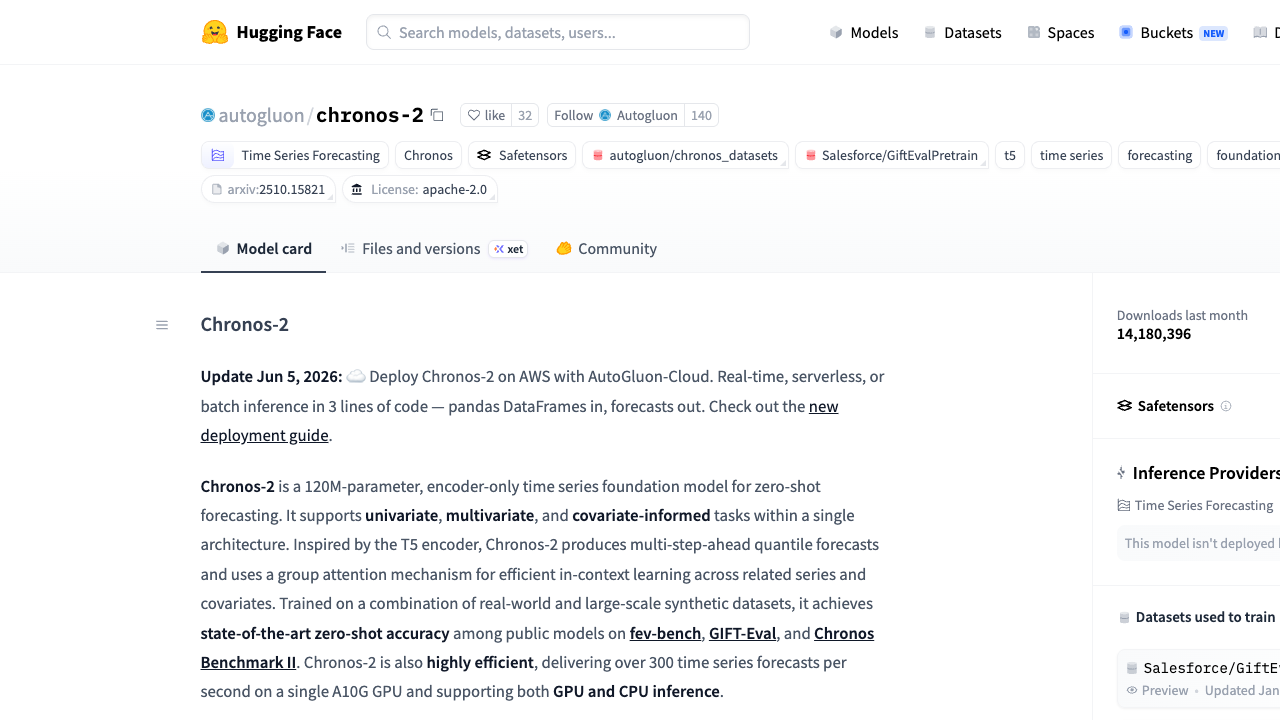Click the search magnifier icon
Screen dimensions: 1280x720
(384, 32)
